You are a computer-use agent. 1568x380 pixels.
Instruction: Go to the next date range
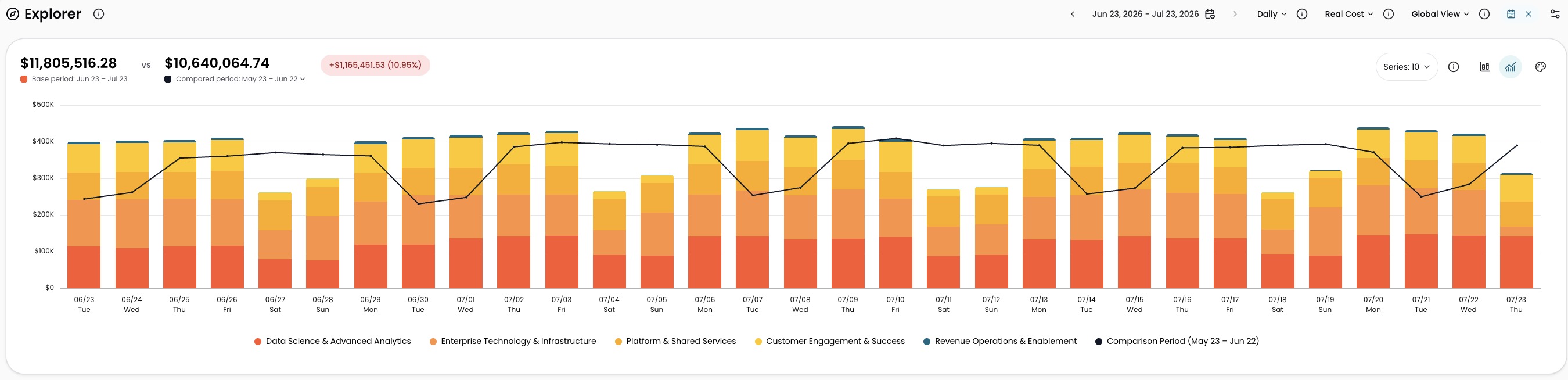1235,14
